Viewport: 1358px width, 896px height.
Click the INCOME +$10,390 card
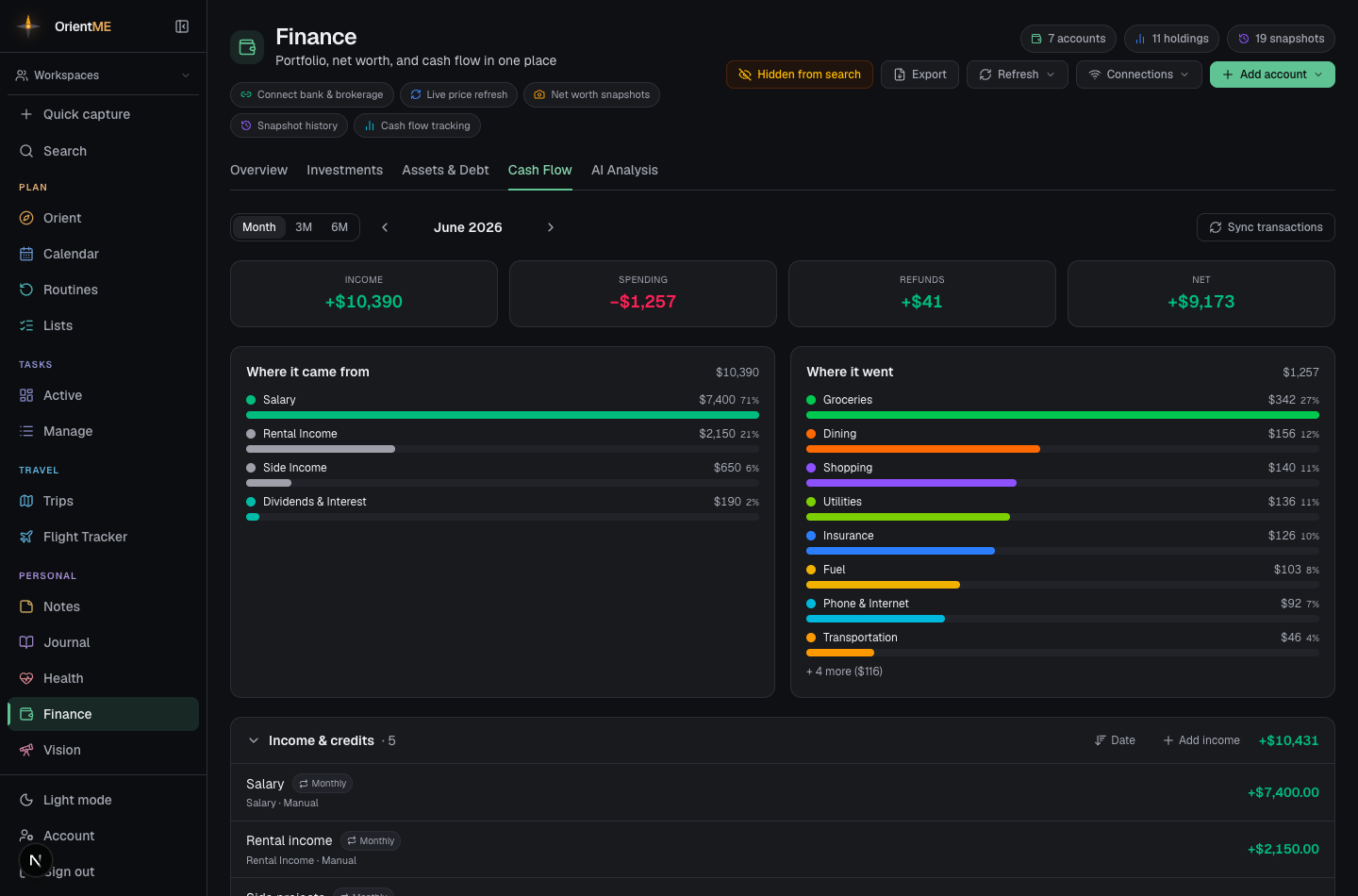click(x=364, y=294)
